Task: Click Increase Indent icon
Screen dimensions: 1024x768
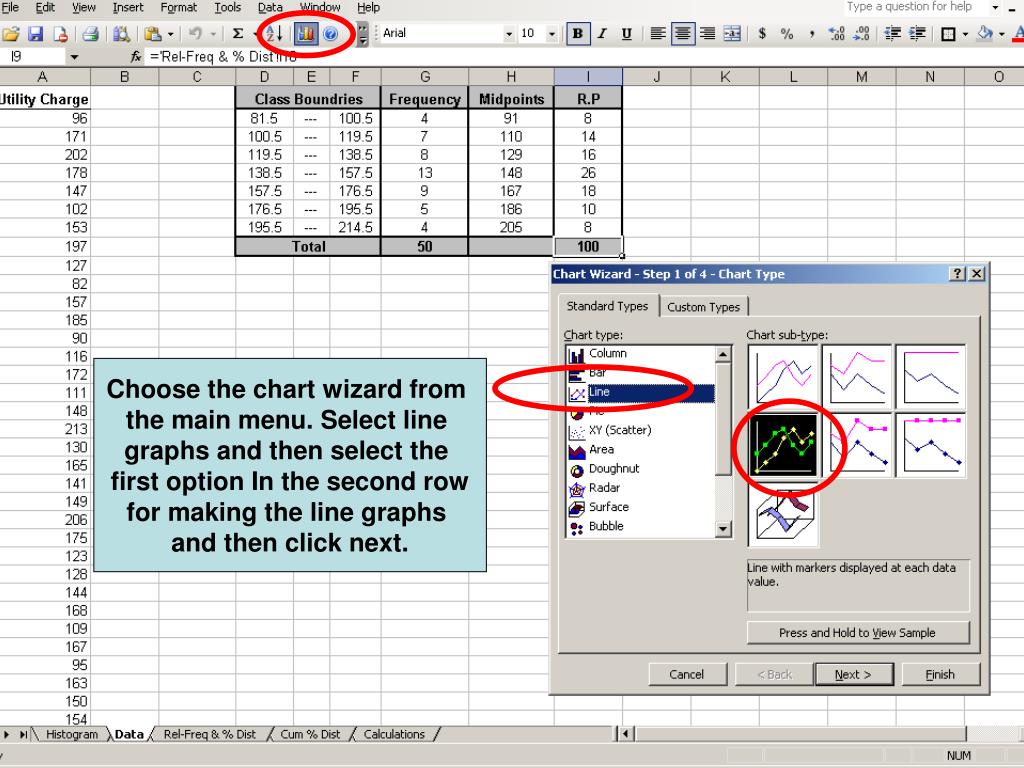Action: point(917,33)
